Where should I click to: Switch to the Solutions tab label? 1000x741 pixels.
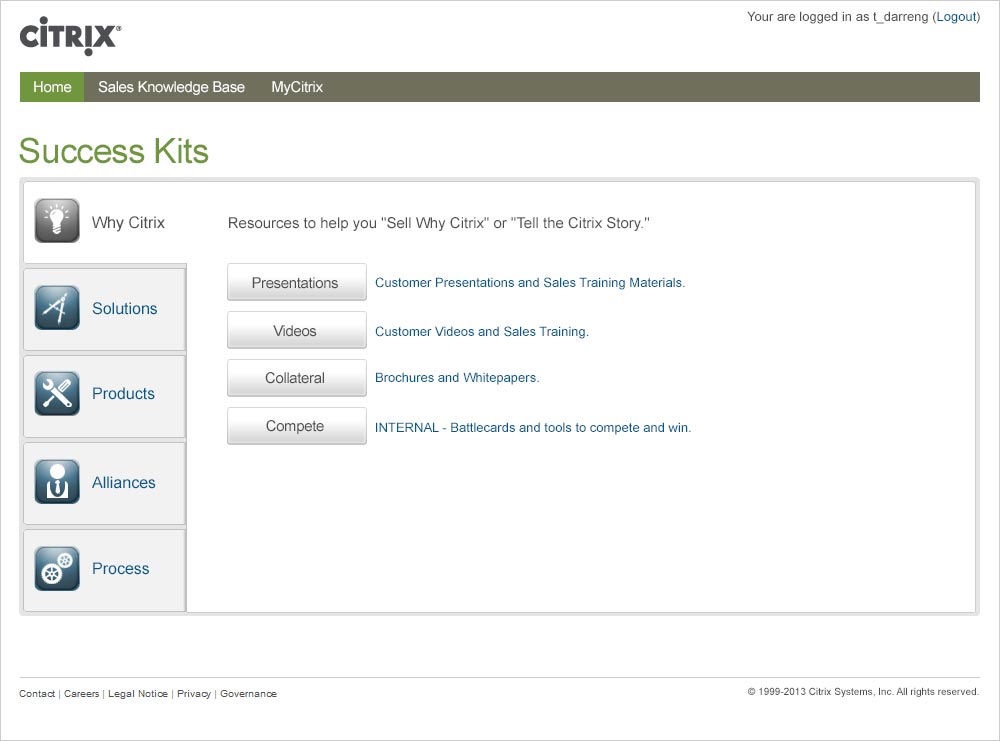point(125,309)
